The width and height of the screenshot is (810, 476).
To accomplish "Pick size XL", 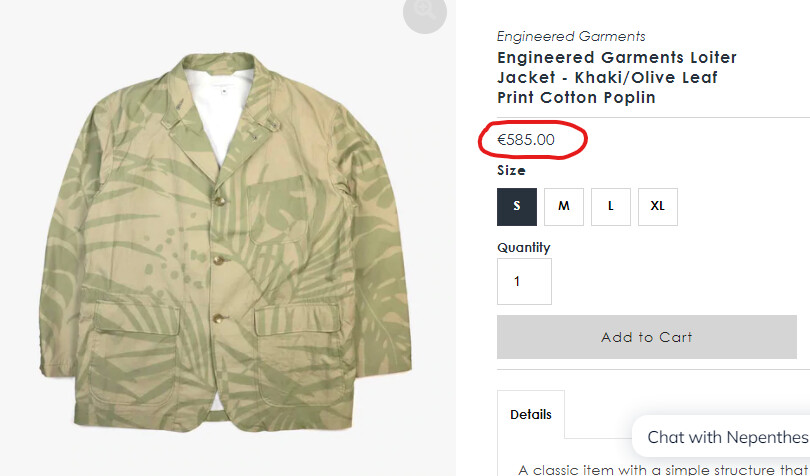I will pyautogui.click(x=657, y=206).
